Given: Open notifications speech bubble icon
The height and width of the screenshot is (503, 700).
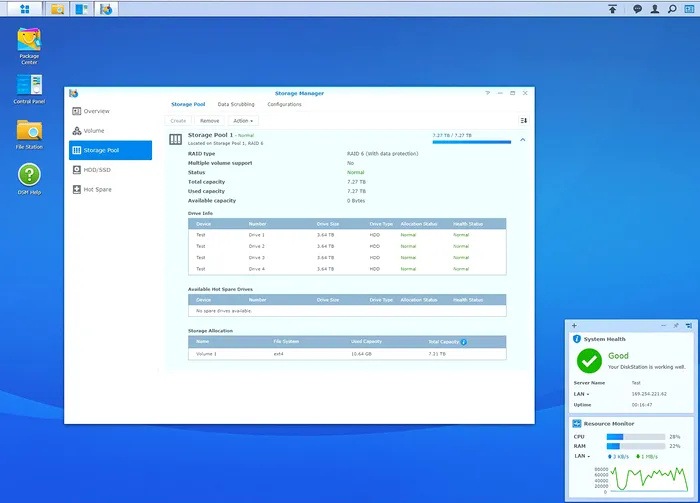Looking at the screenshot, I should coord(638,9).
